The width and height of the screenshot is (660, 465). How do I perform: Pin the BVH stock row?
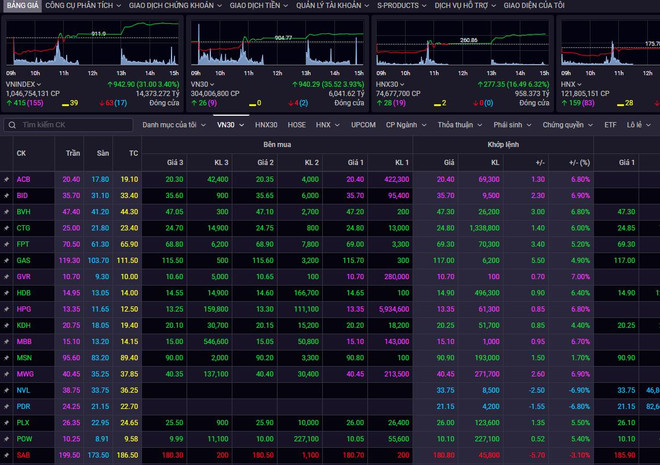(x=6, y=212)
